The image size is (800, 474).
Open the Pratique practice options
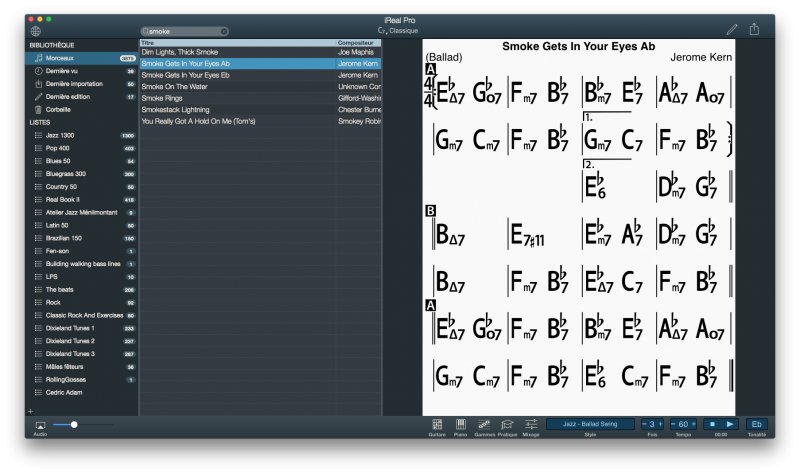point(507,425)
